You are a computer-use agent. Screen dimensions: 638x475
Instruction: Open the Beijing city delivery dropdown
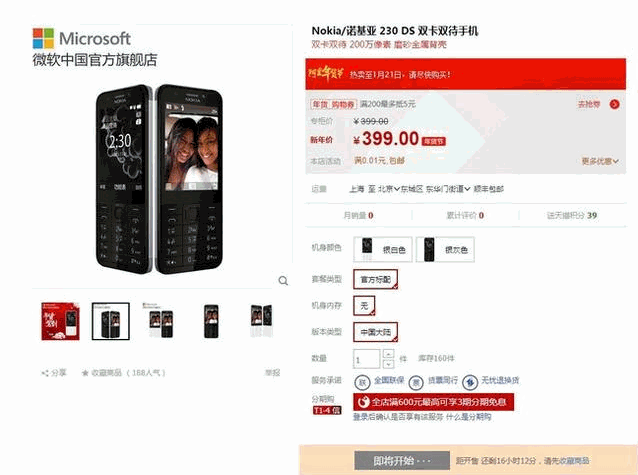tap(389, 189)
